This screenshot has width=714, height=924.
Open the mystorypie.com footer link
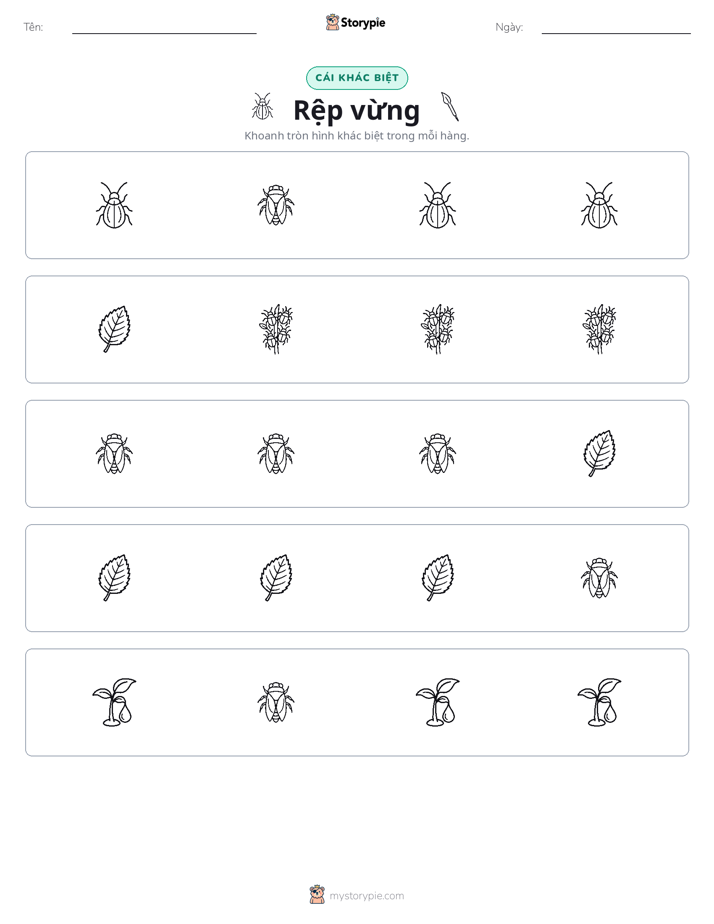[357, 895]
